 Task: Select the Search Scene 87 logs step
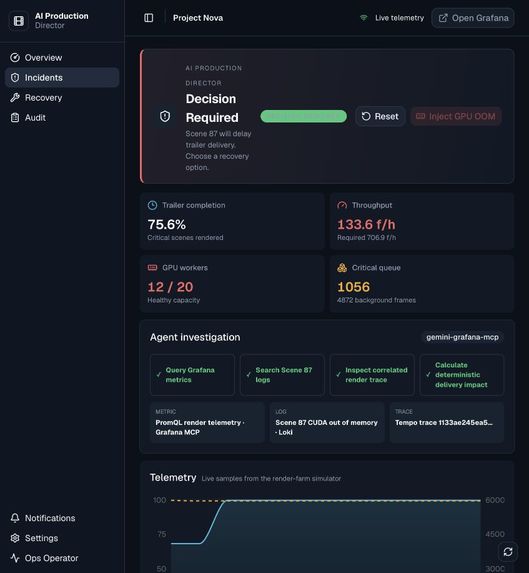[x=282, y=375]
